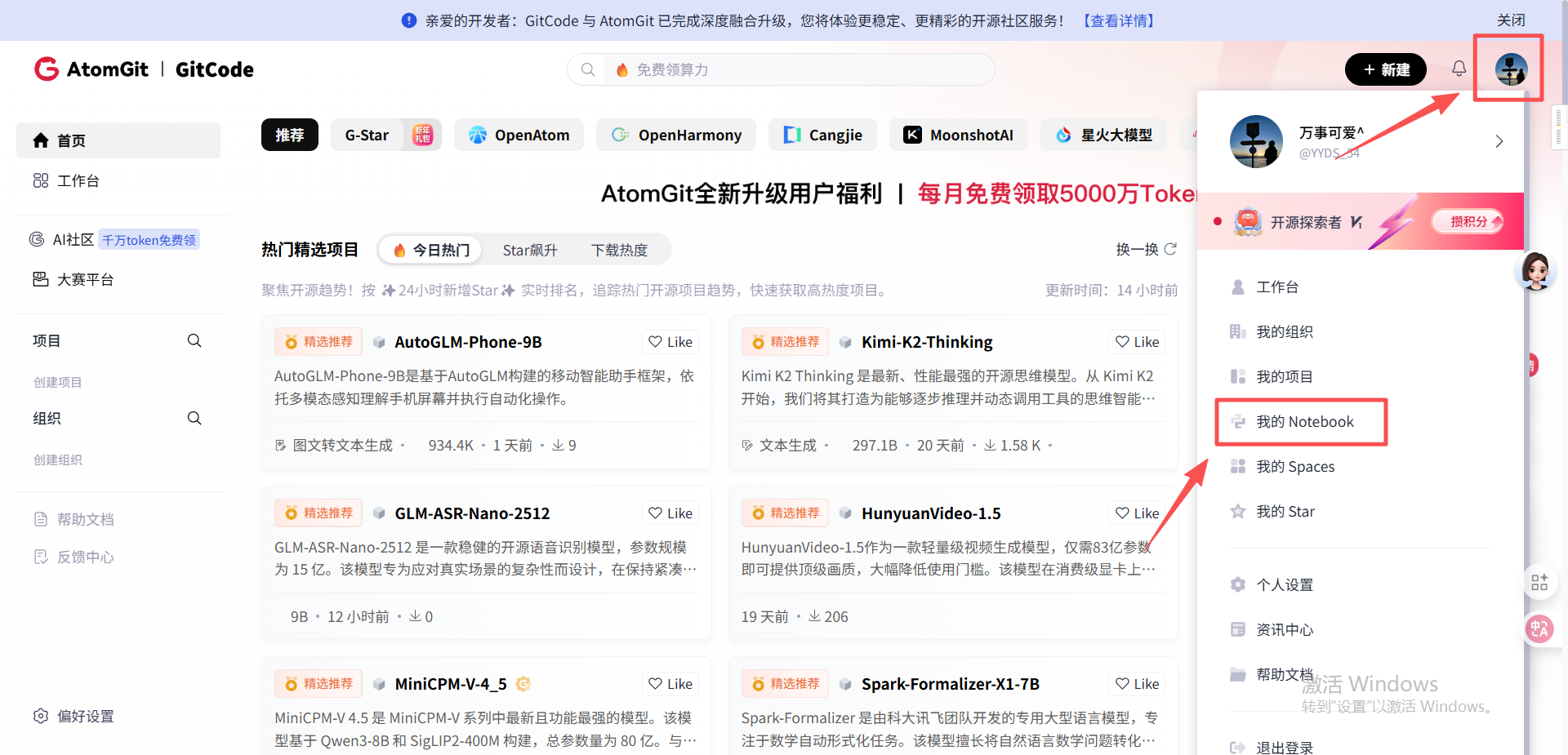The width and height of the screenshot is (1568, 755).
Task: Click the 个人设置 gear icon
Action: point(1238,584)
